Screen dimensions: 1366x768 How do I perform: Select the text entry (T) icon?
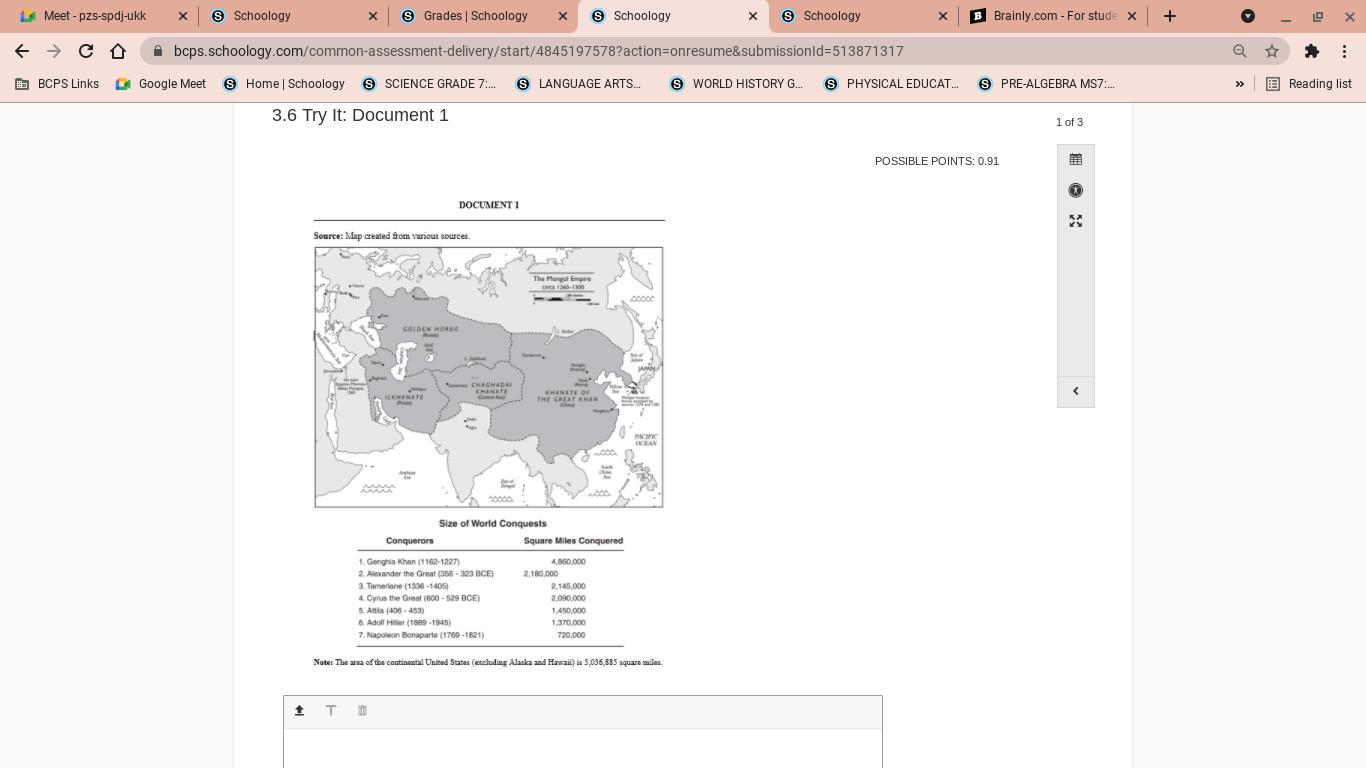coord(331,710)
